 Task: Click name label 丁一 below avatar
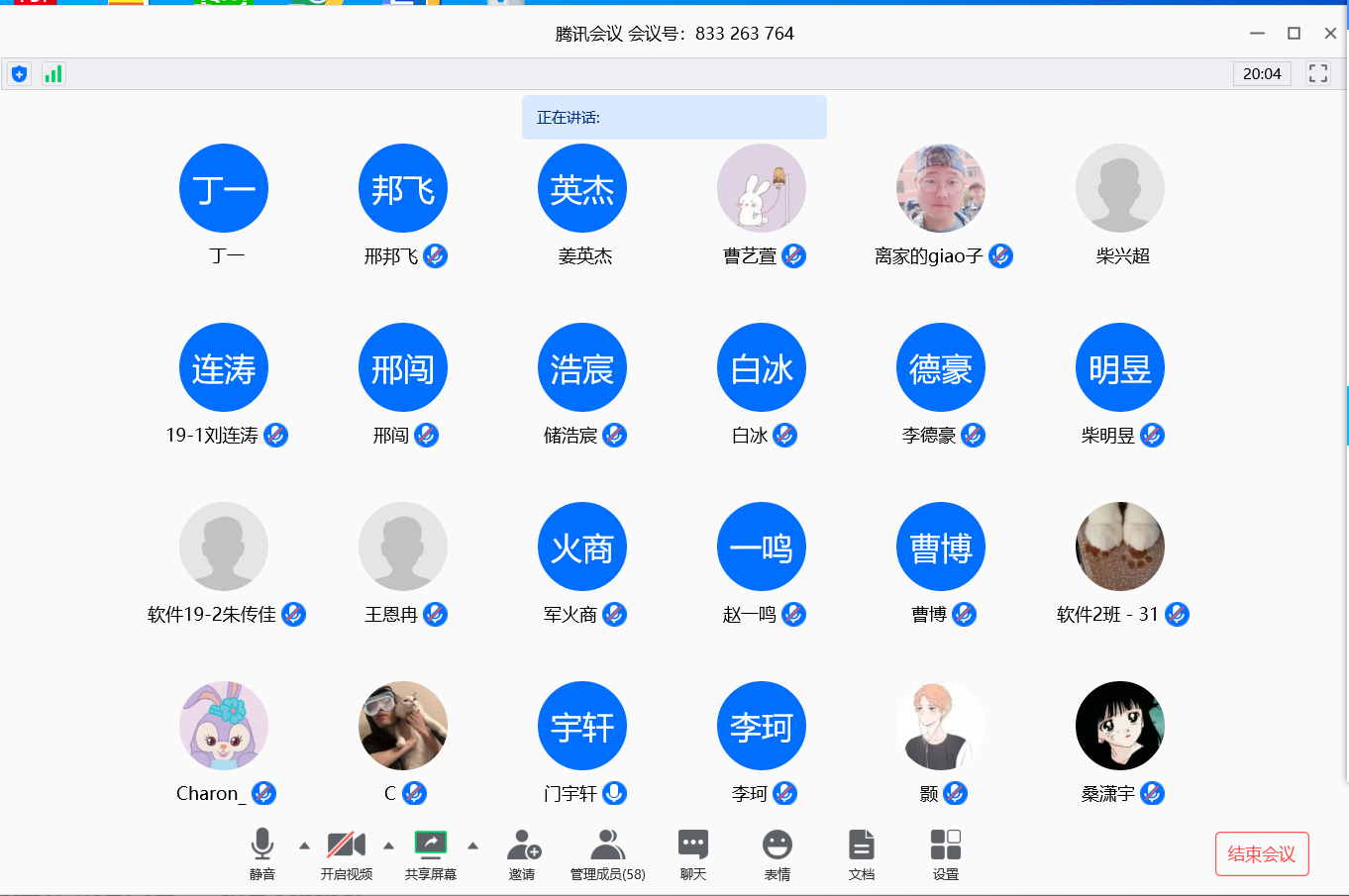point(227,256)
